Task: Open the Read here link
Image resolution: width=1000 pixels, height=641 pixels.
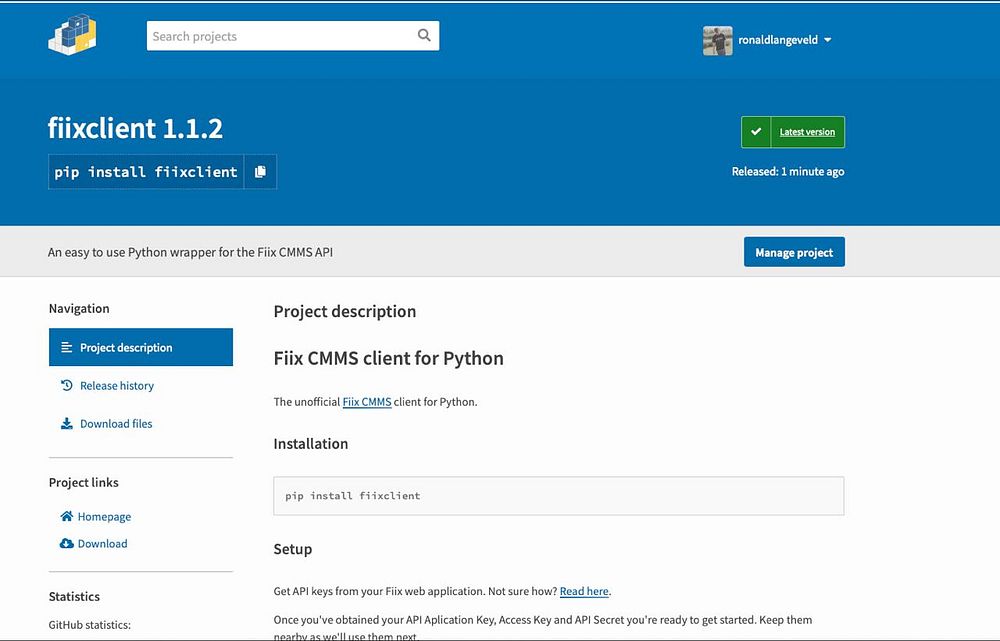Action: 584,591
